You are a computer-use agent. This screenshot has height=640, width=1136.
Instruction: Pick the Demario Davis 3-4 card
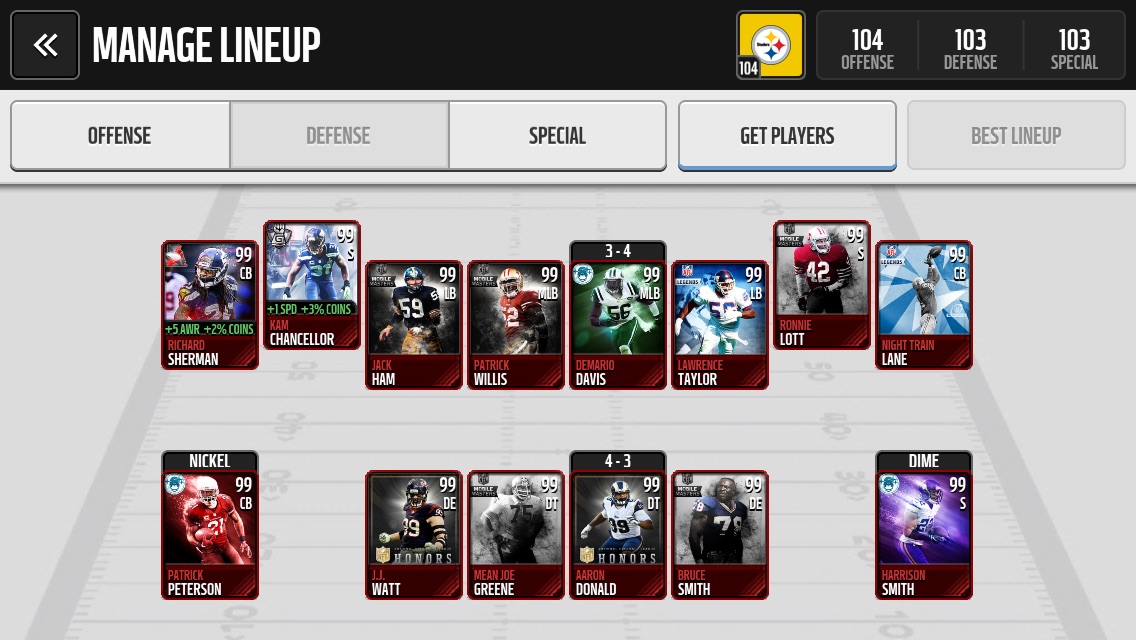pyautogui.click(x=618, y=315)
